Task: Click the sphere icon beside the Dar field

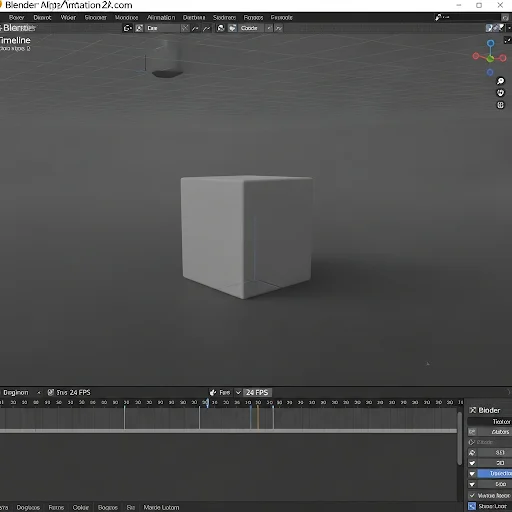Action: click(139, 28)
